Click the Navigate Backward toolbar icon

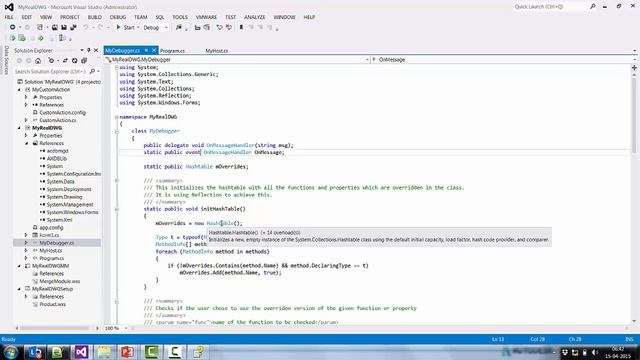13,27
